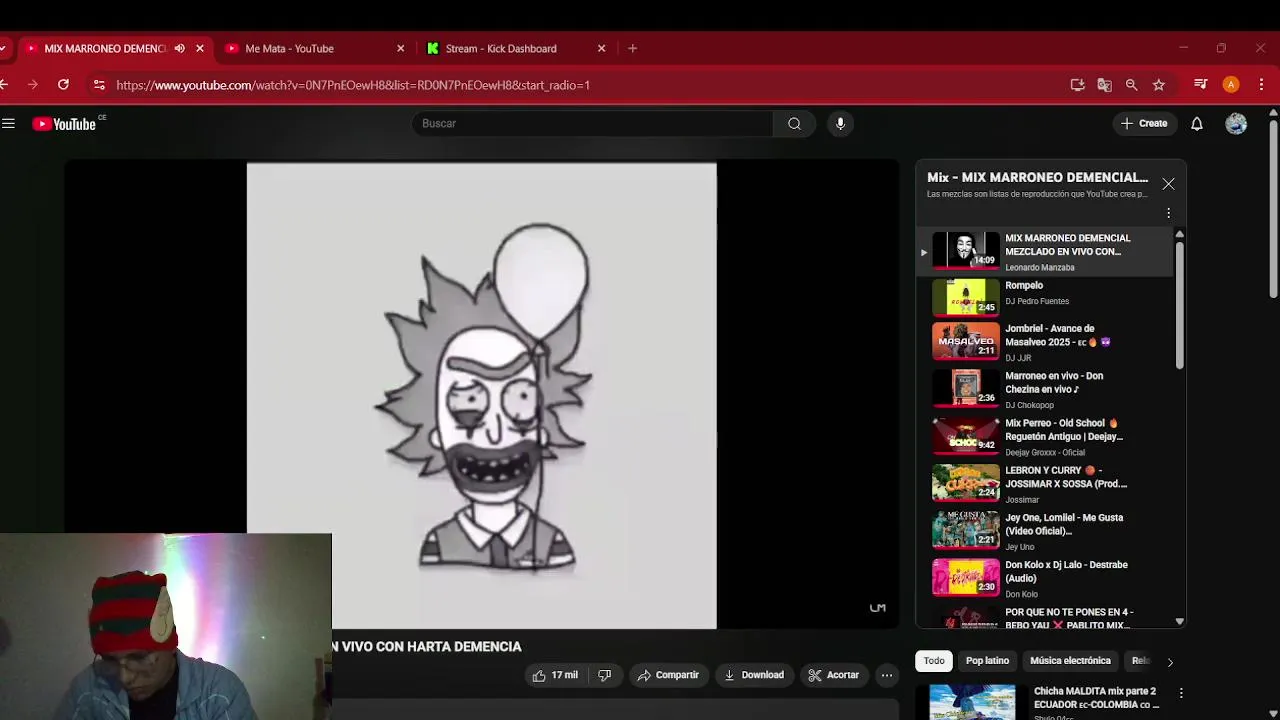Play Don Kolo x Dj Lalo - Destrabe
1280x720 pixels.
point(1045,578)
